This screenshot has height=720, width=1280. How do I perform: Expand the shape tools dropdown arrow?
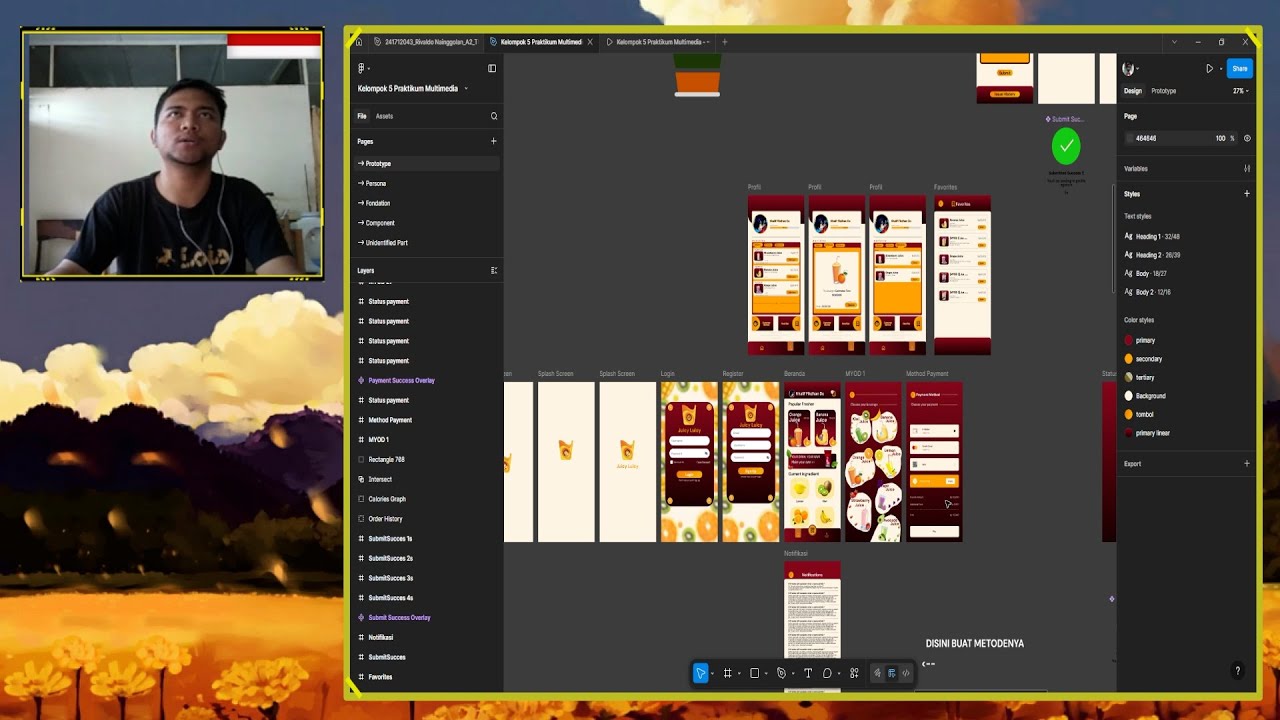[766, 674]
